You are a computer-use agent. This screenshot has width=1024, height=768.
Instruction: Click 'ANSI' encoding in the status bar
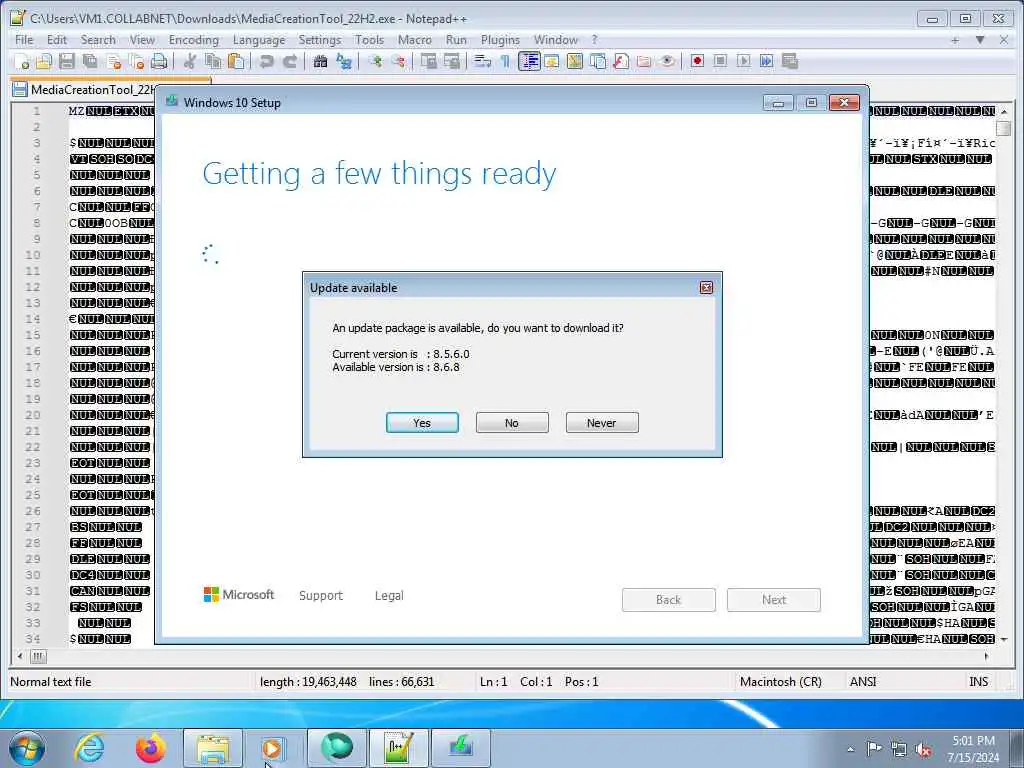(863, 682)
